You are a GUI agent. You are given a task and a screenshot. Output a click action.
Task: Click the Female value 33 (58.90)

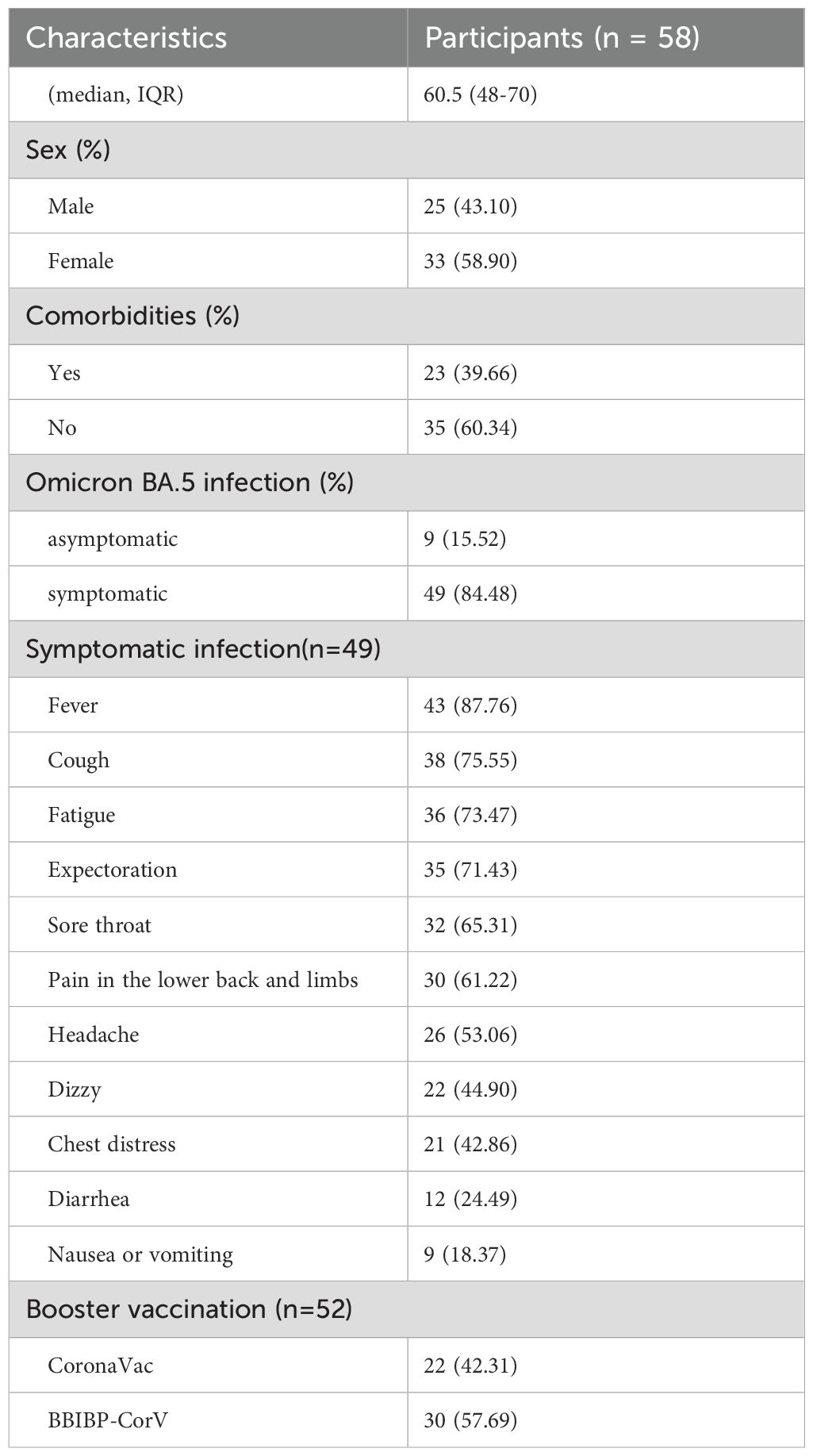[470, 261]
